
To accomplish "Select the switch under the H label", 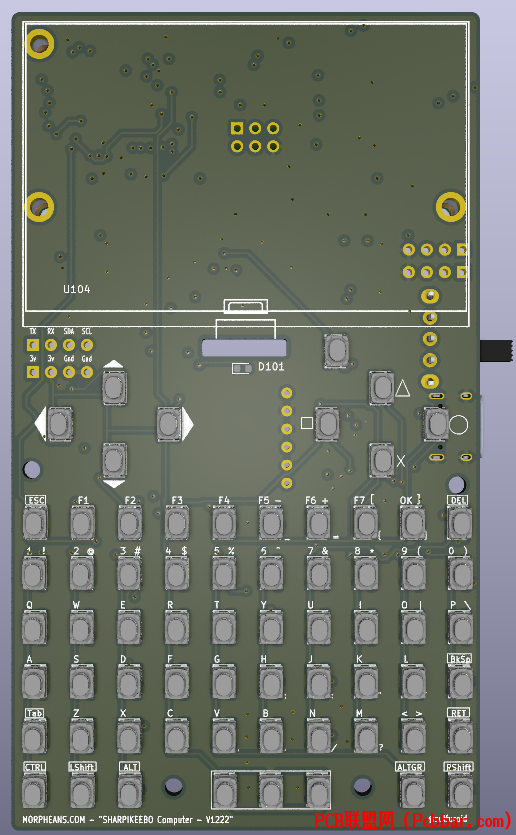I will [271, 682].
